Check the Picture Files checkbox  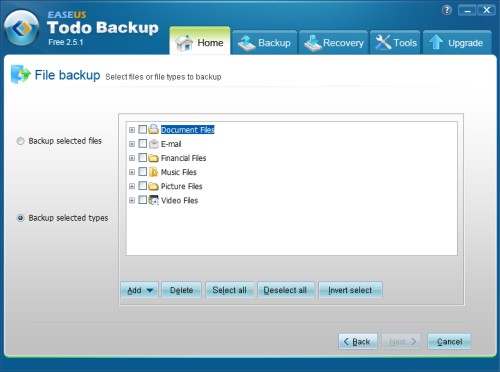coord(143,186)
